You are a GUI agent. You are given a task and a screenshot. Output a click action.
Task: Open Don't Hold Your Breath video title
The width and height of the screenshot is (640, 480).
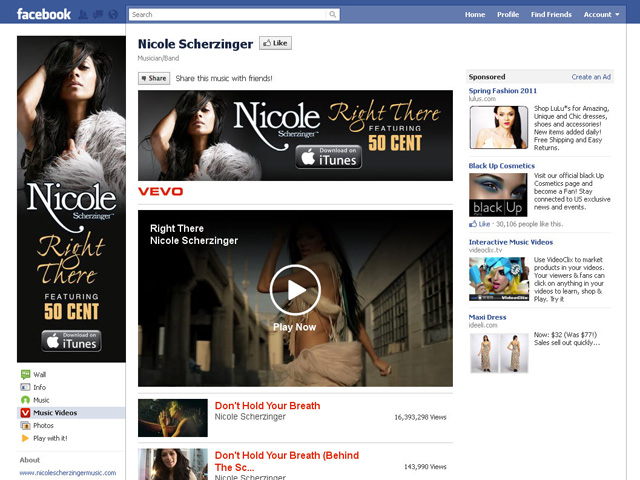point(267,406)
